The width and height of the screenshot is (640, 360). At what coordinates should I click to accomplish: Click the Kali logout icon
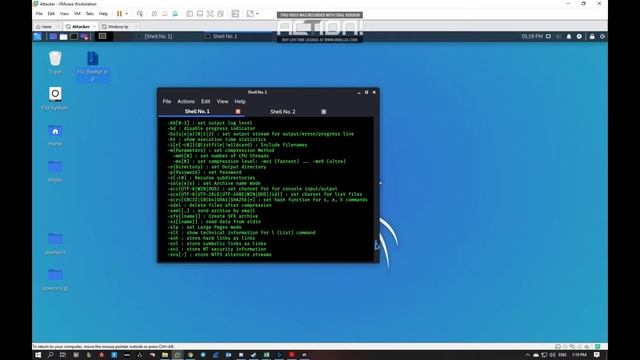(x=602, y=36)
